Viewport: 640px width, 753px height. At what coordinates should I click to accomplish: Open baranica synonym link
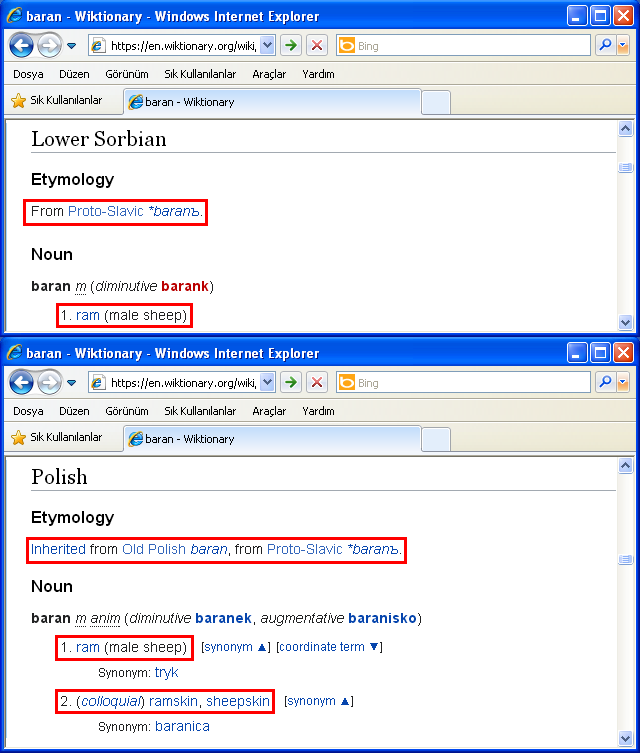click(182, 727)
